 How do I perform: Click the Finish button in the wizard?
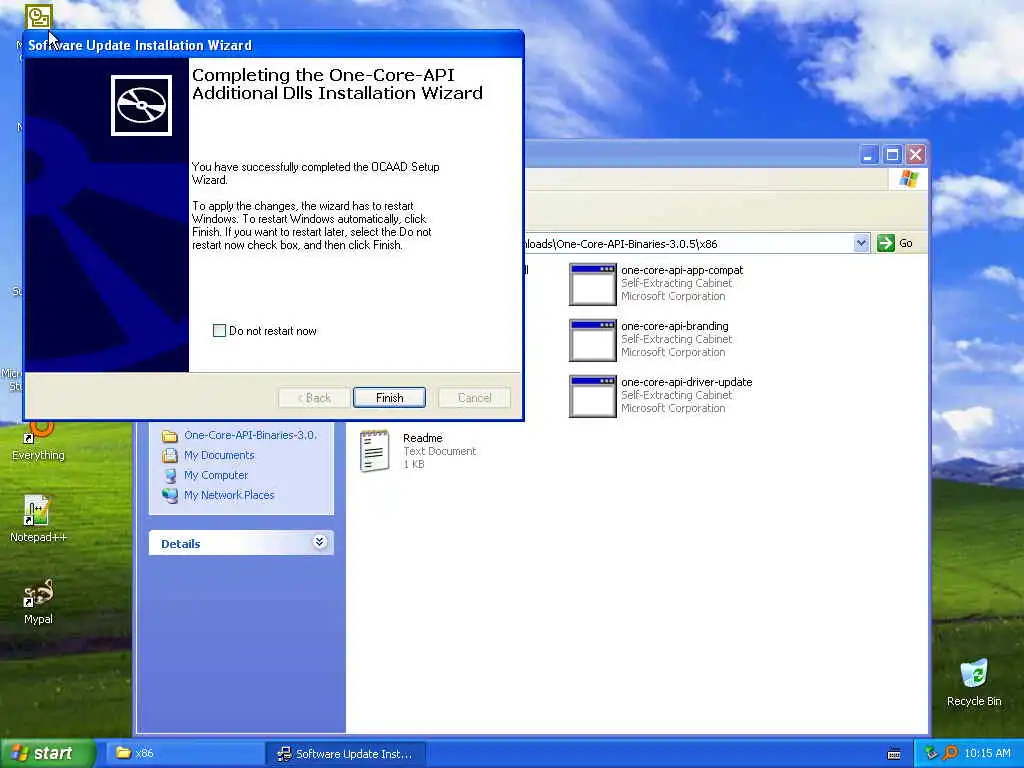click(x=389, y=398)
